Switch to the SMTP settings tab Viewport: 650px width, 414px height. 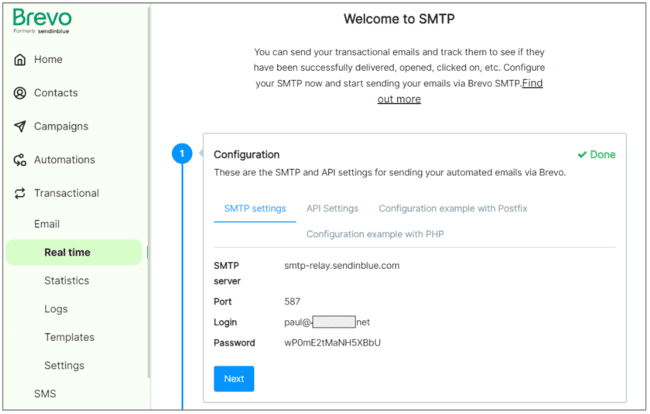click(x=255, y=209)
